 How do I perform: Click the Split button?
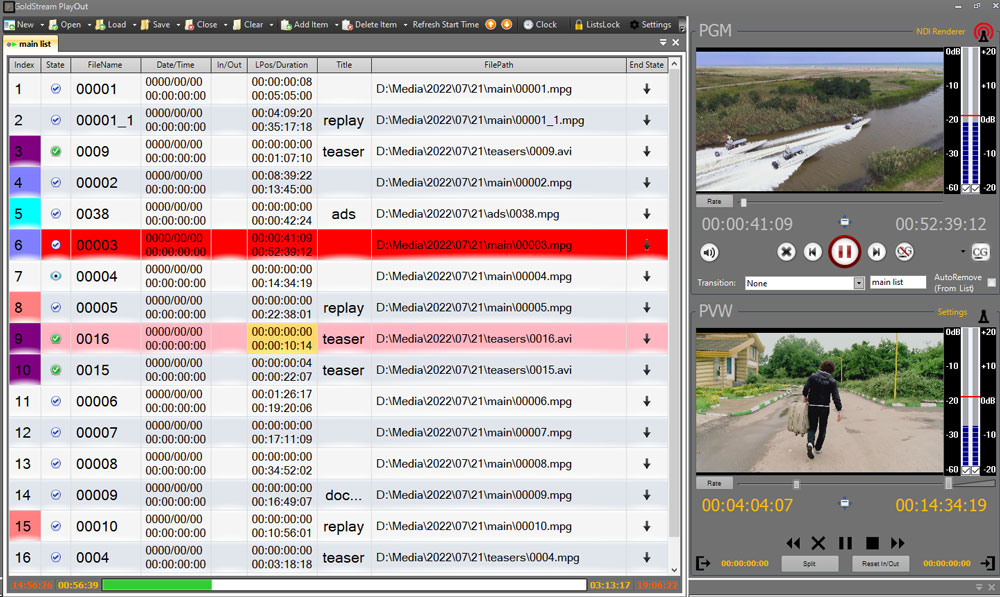pos(809,563)
